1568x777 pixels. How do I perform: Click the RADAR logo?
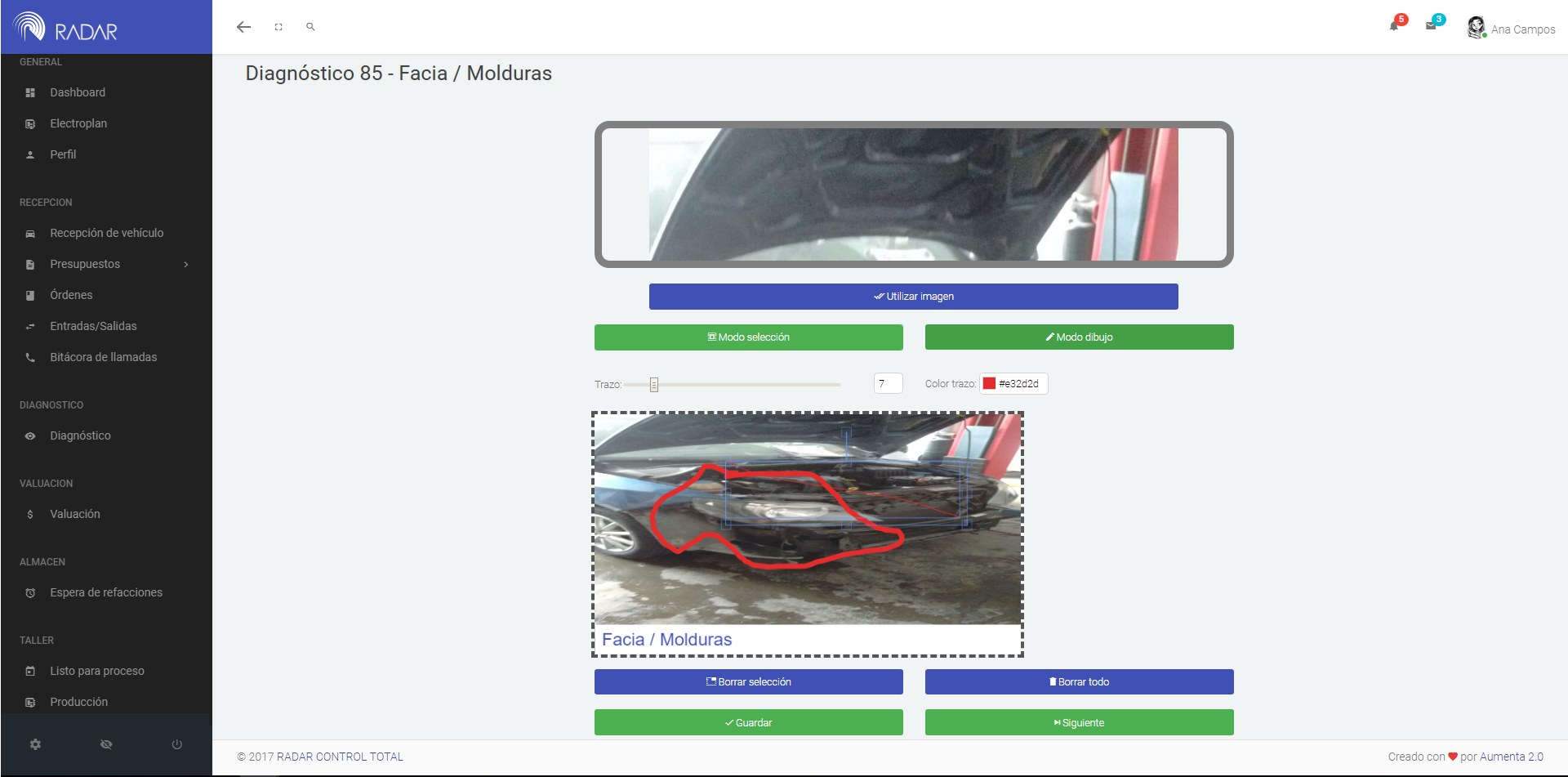[x=66, y=28]
